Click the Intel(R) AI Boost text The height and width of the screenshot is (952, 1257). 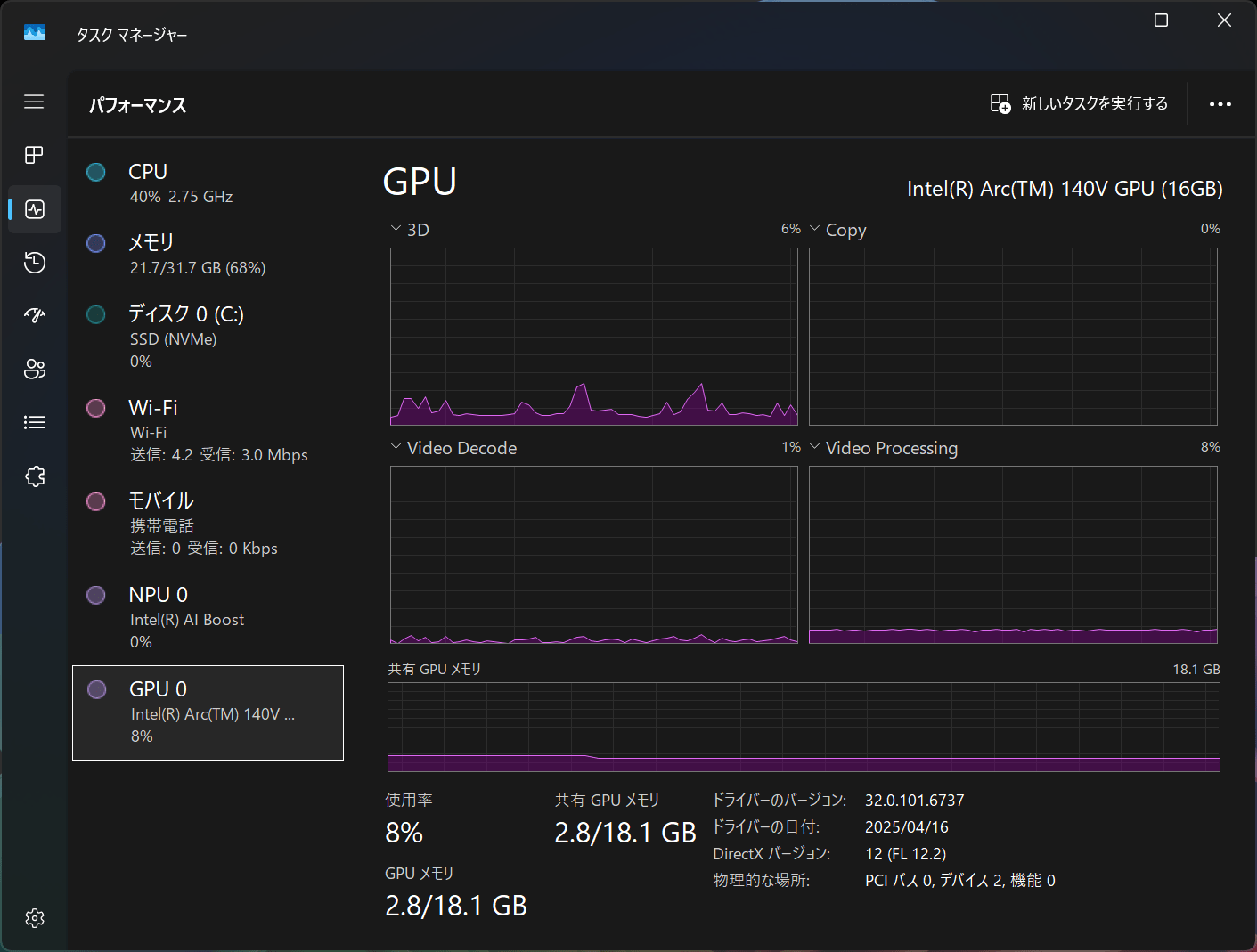[187, 620]
